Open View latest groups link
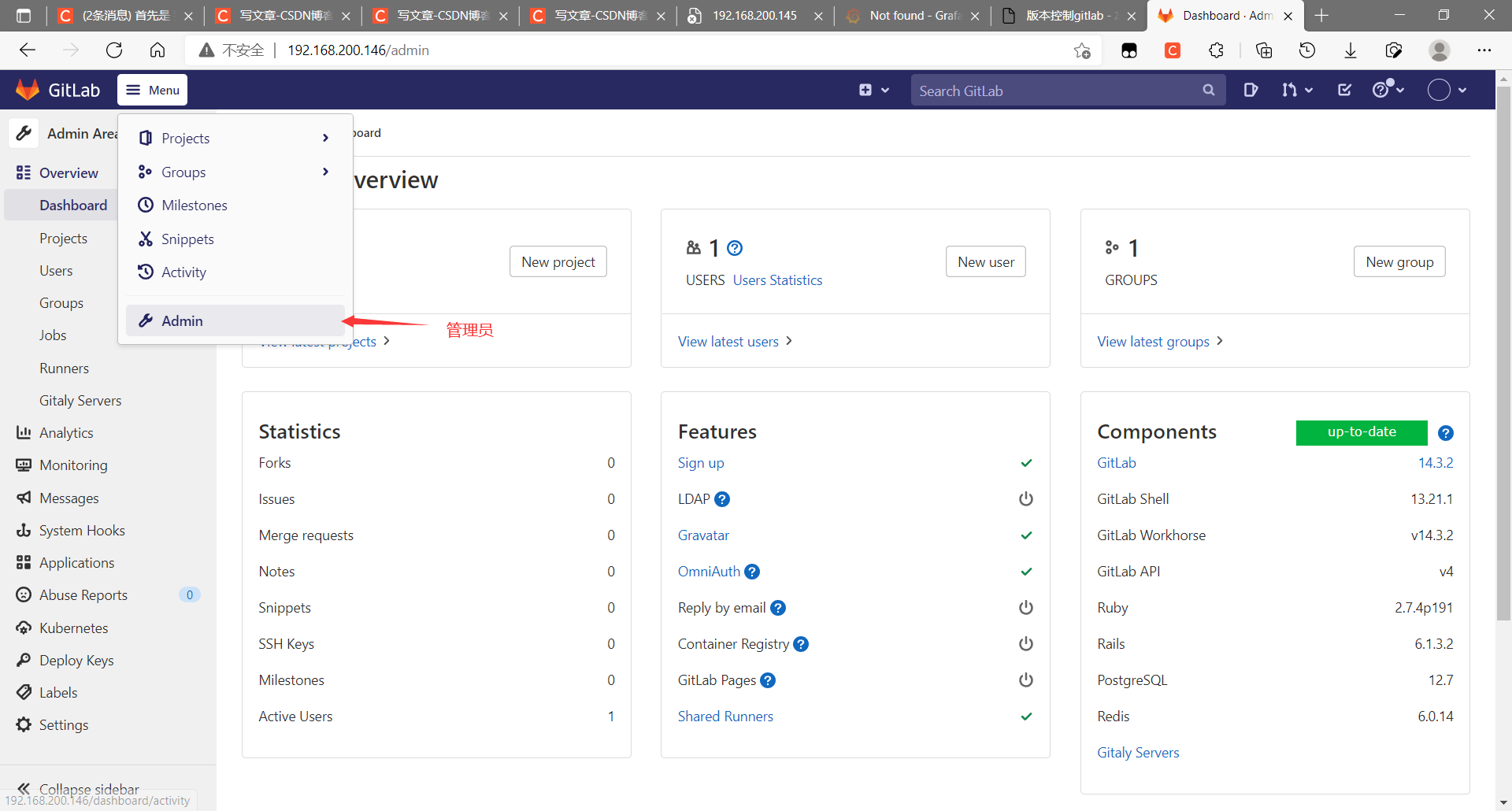 click(x=1160, y=341)
